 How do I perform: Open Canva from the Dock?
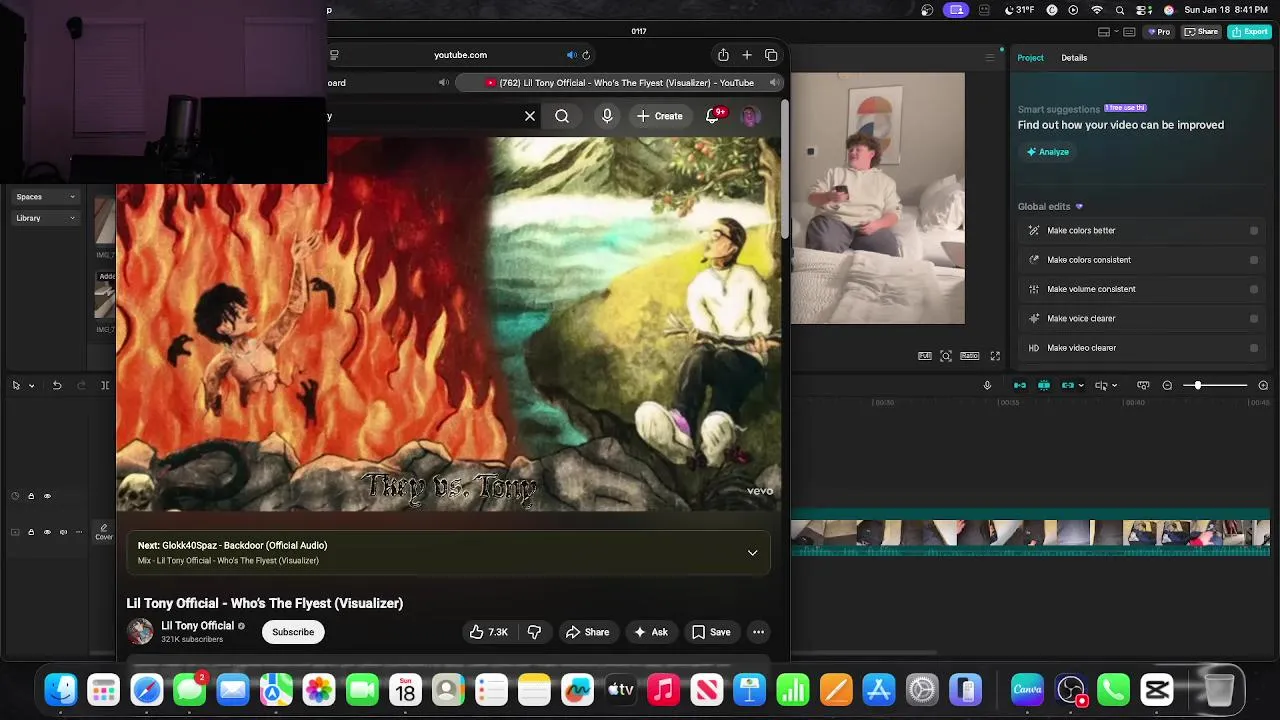point(1027,690)
